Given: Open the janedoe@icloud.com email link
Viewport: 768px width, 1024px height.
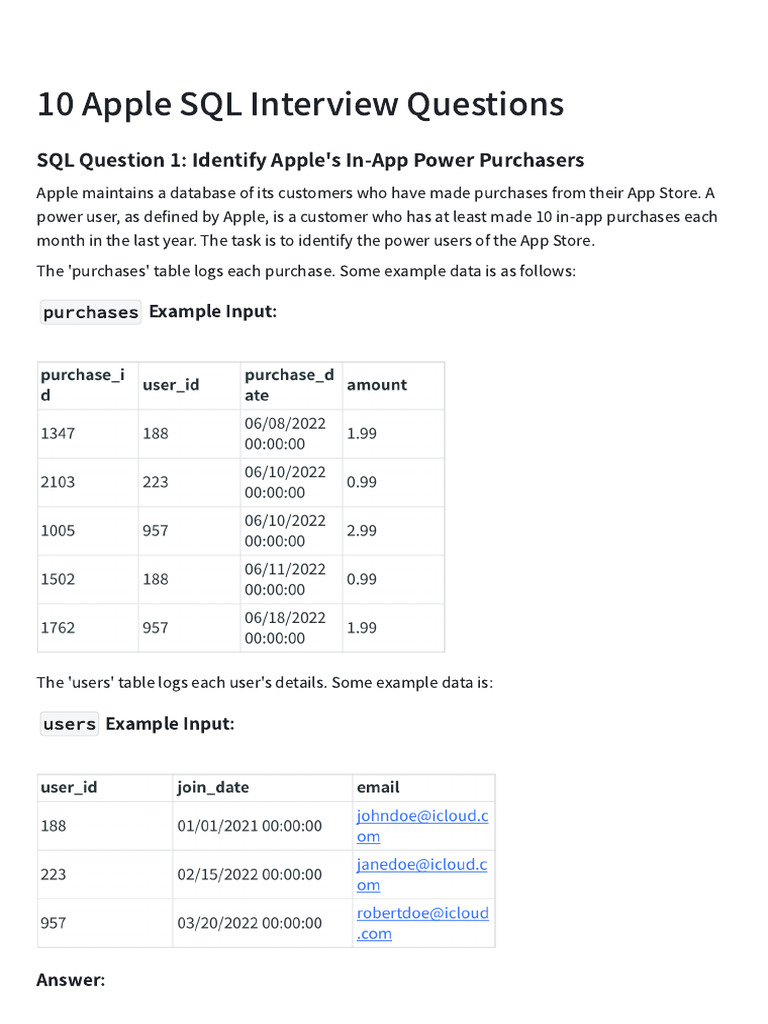Looking at the screenshot, I should pos(421,864).
